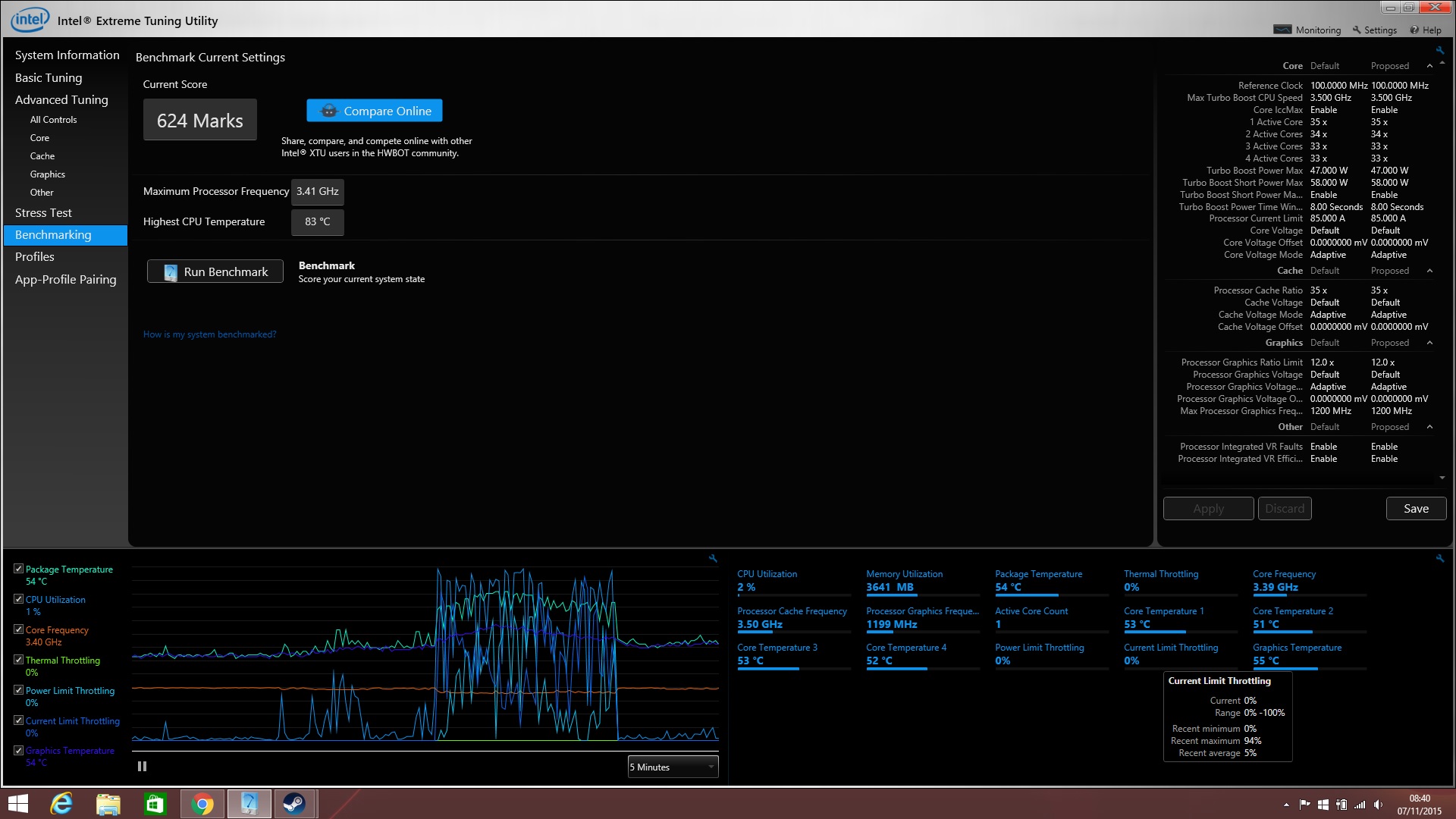Uncheck CPU Utilization graph checkbox
This screenshot has height=819, width=1456.
(18, 599)
